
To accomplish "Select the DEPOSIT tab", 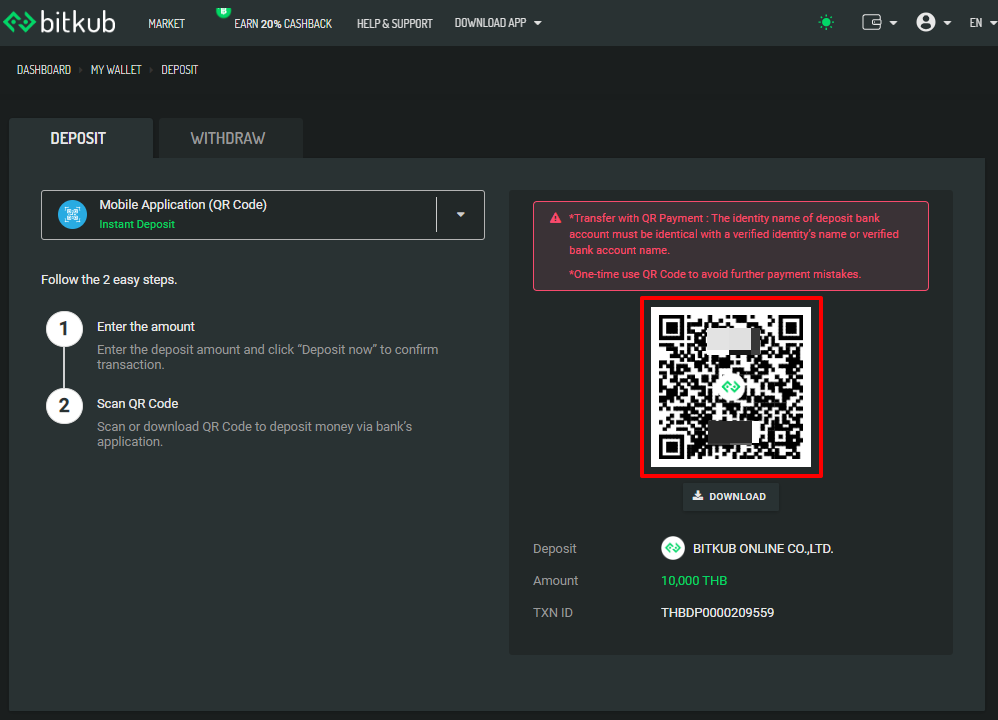I will [81, 138].
